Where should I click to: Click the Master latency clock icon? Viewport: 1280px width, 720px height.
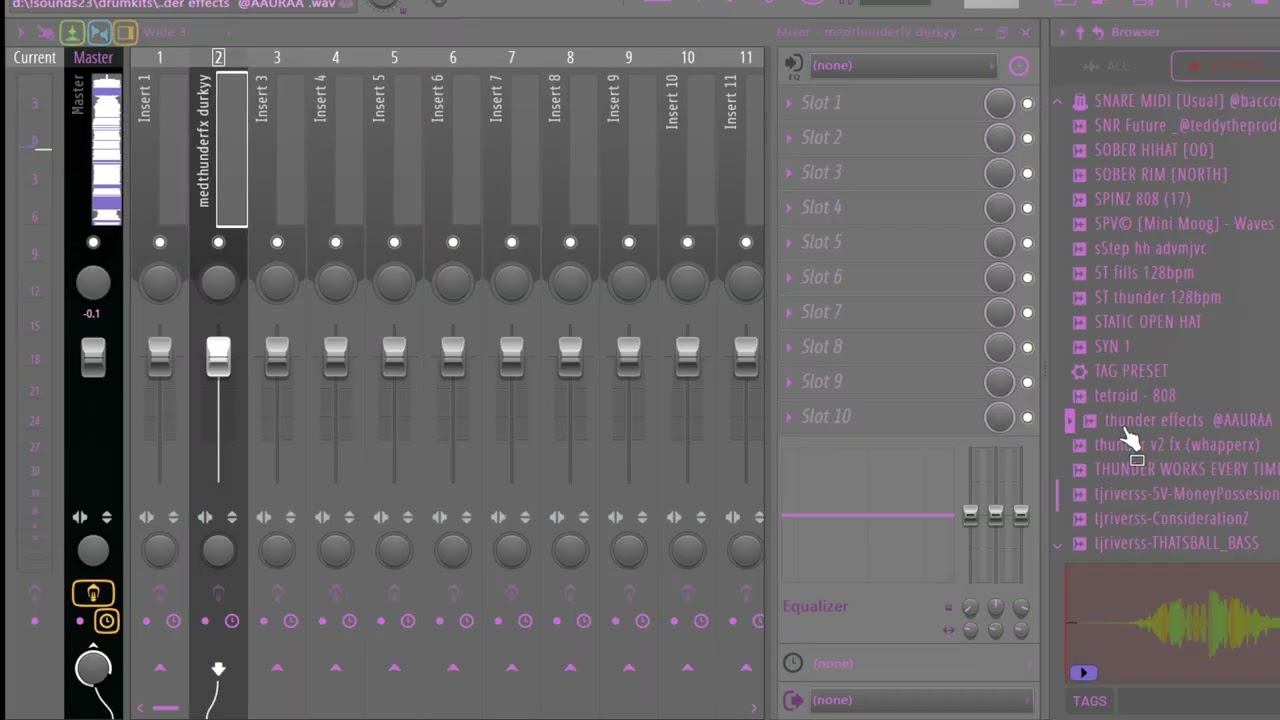[106, 621]
